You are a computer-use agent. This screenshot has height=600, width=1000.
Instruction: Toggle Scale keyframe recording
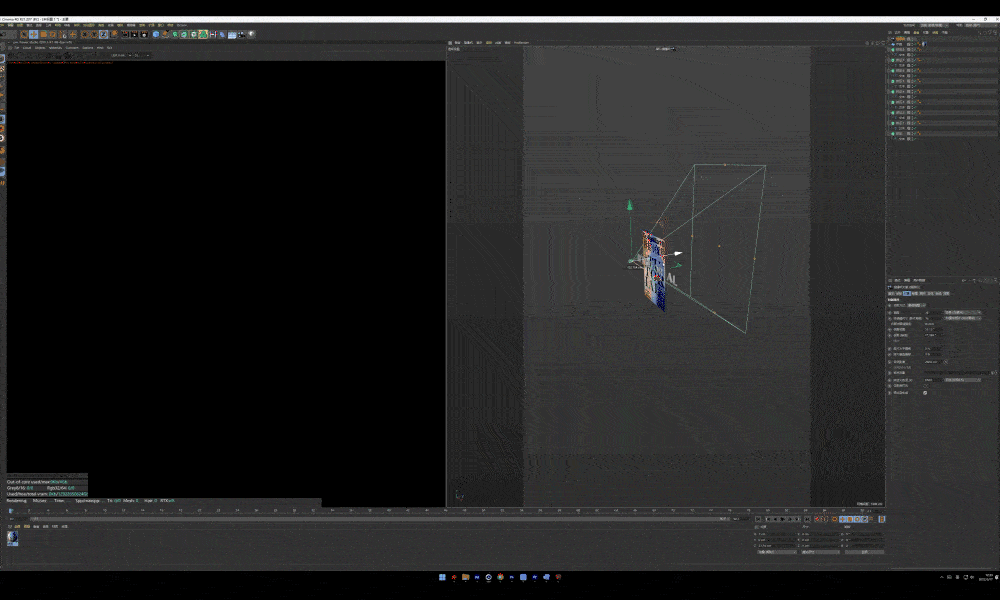pyautogui.click(x=850, y=519)
